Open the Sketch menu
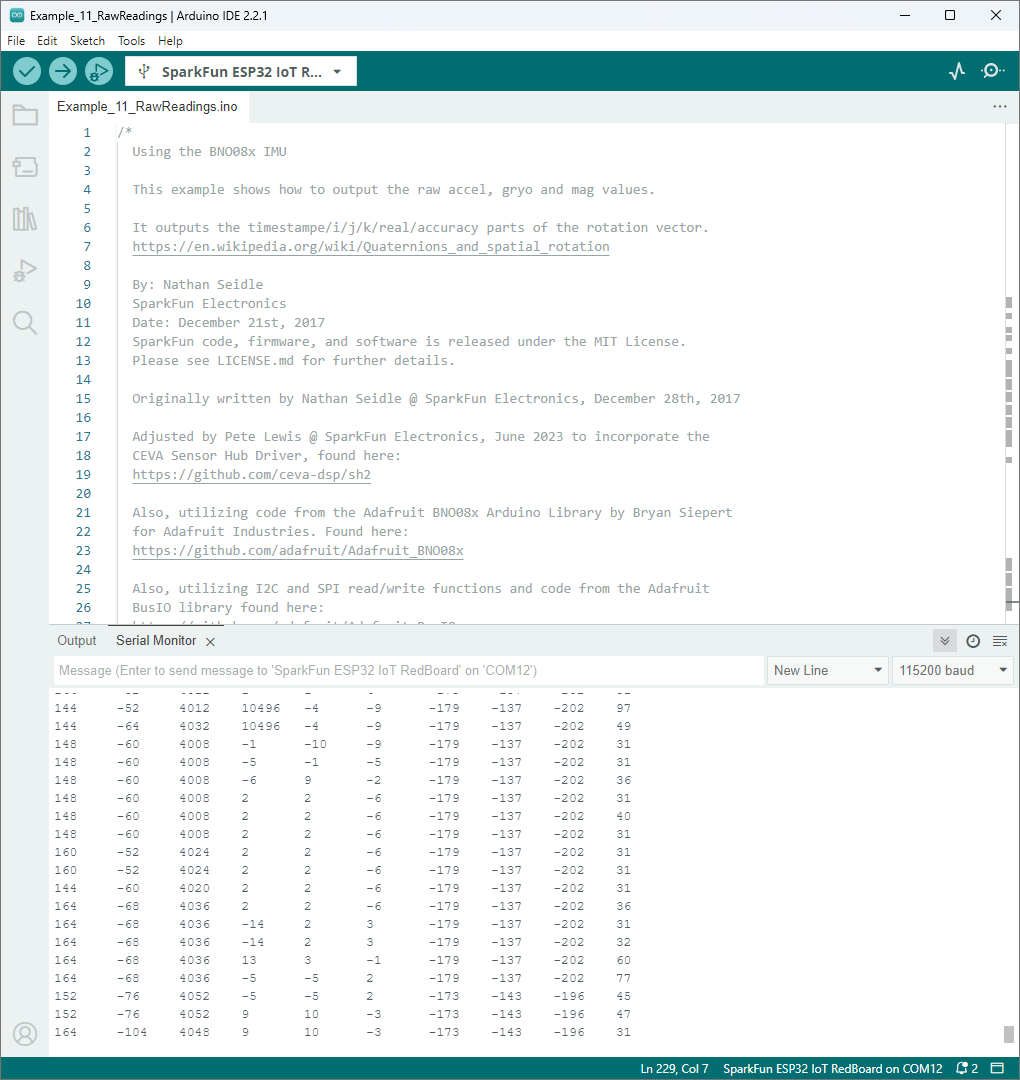 coord(87,41)
